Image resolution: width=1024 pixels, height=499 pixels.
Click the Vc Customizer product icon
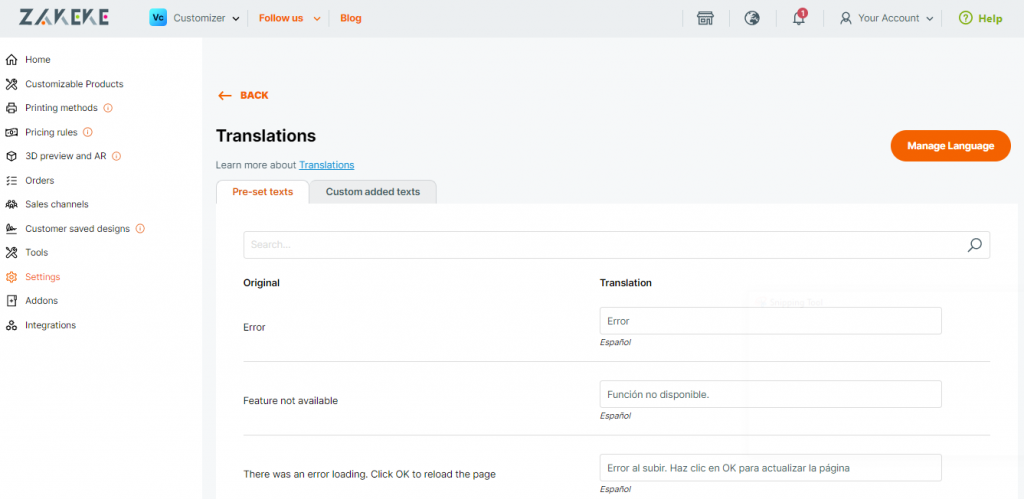(158, 18)
